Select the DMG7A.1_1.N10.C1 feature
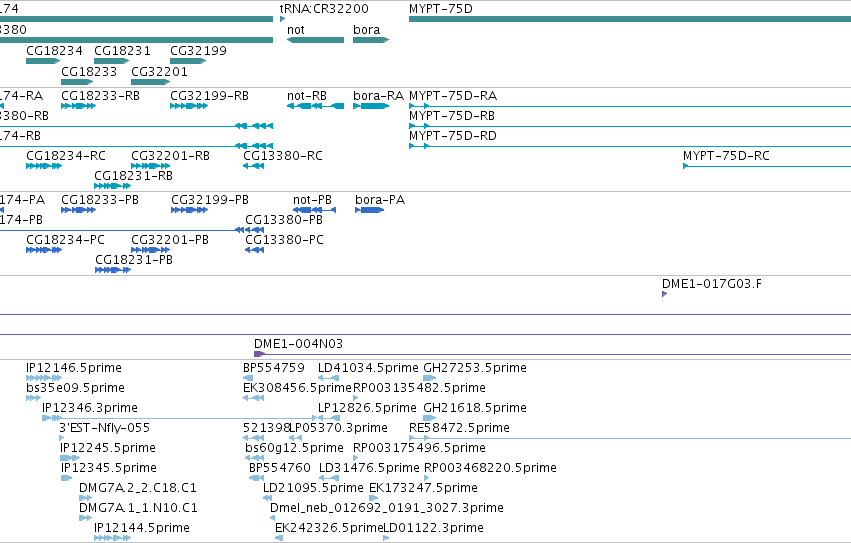The height and width of the screenshot is (543, 851). click(86, 518)
